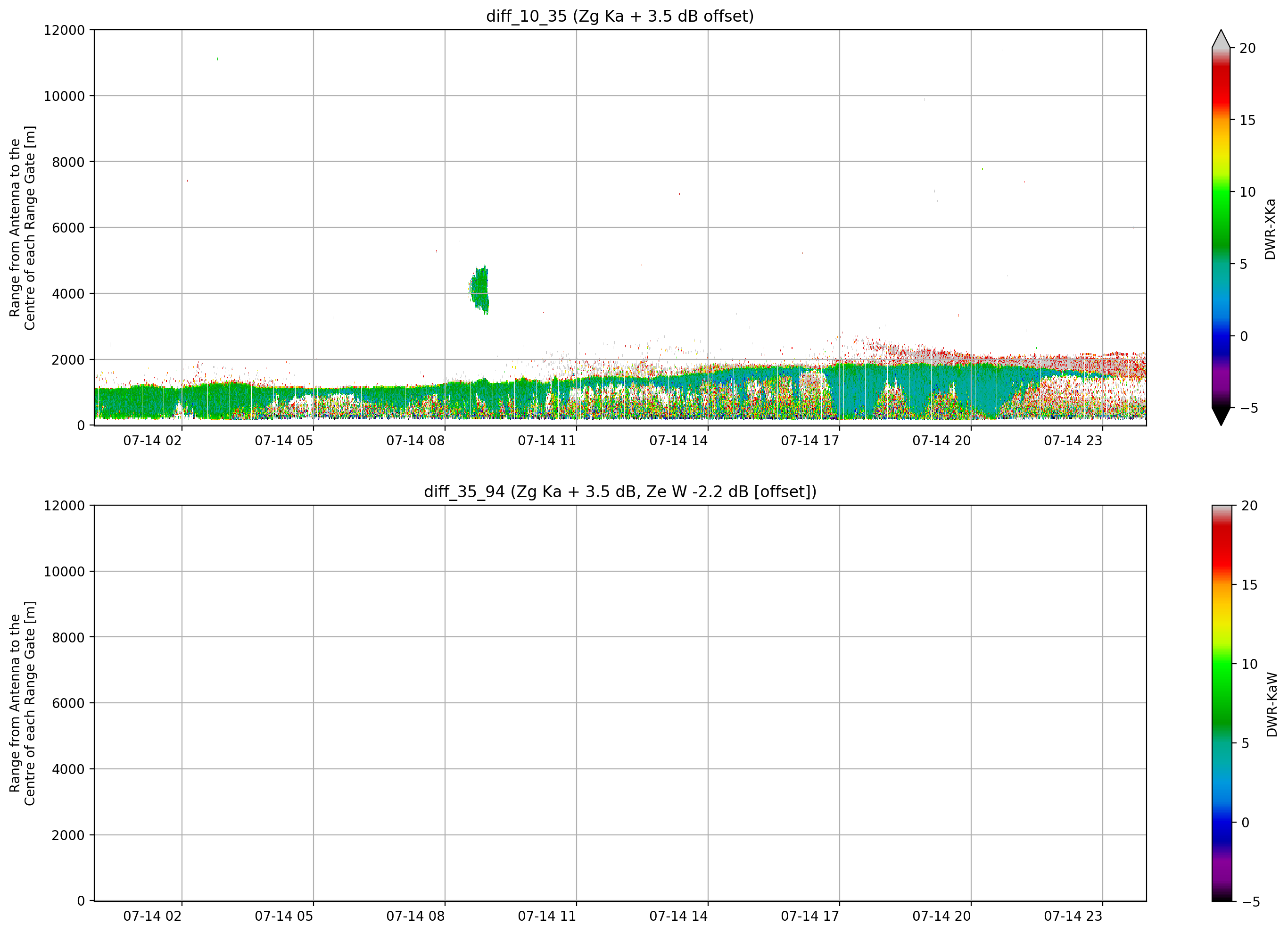Click the "07-14 02" tick label under the bottom plot

click(x=152, y=916)
